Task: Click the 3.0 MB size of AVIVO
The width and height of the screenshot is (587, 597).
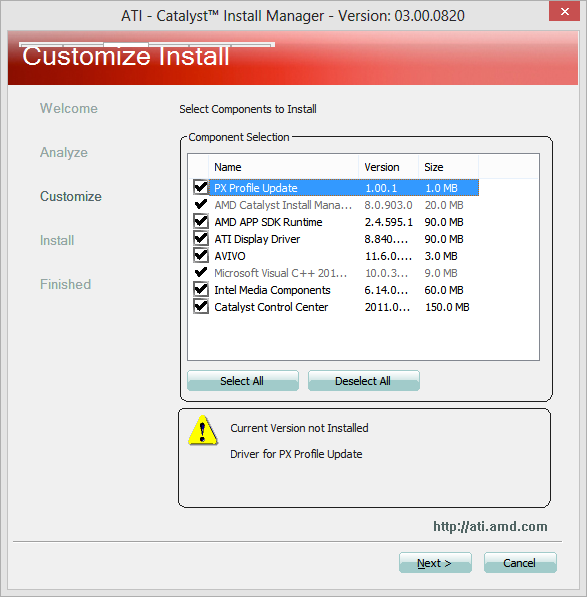Action: click(441, 256)
